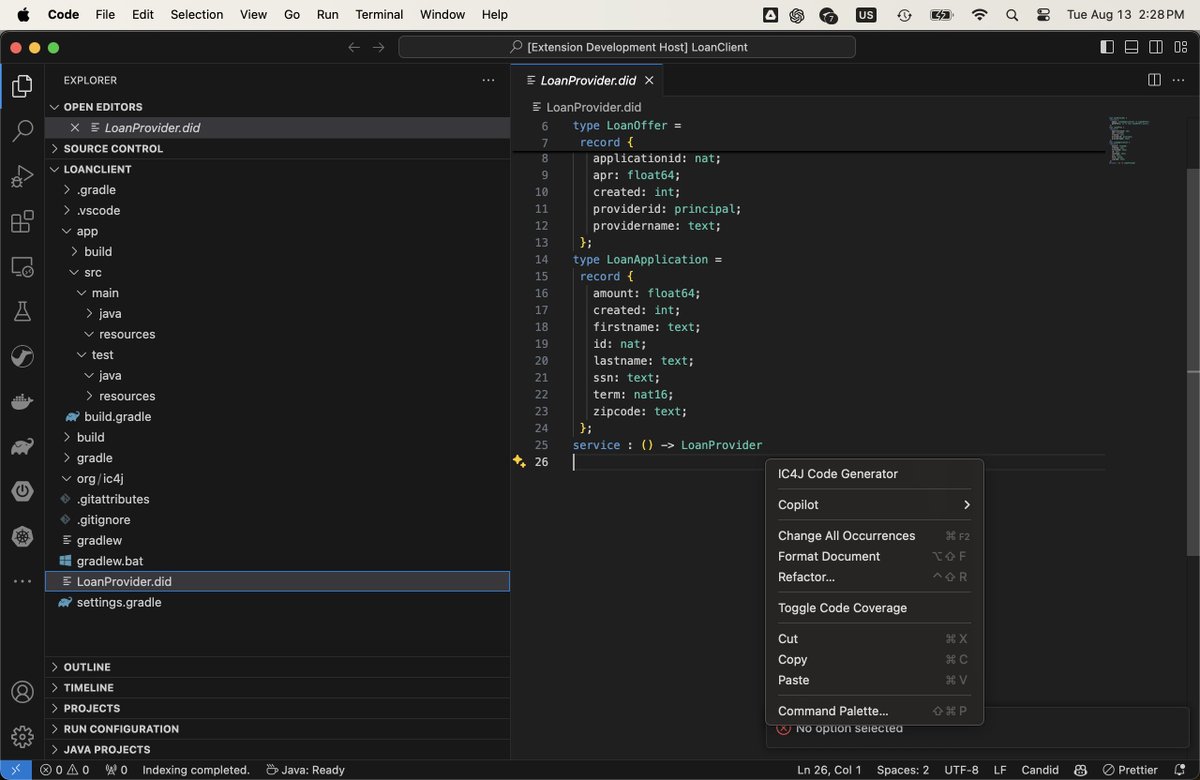The height and width of the screenshot is (780, 1200).
Task: Open the Manage gear menu
Action: click(x=22, y=737)
